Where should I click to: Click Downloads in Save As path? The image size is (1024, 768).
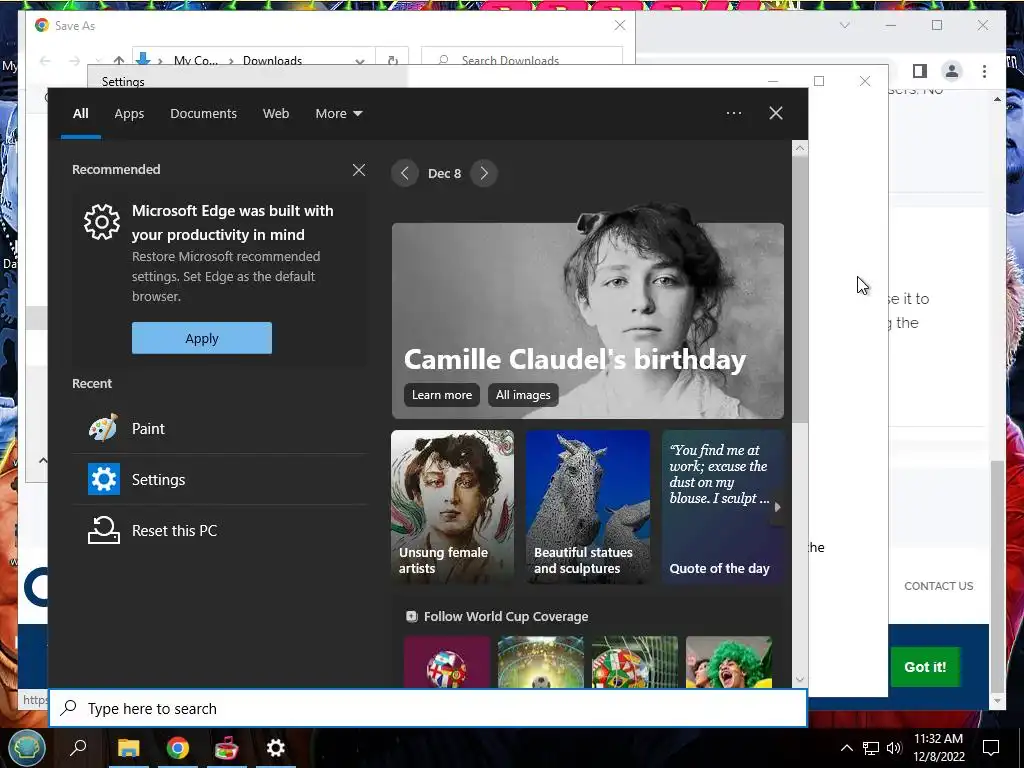(x=272, y=60)
